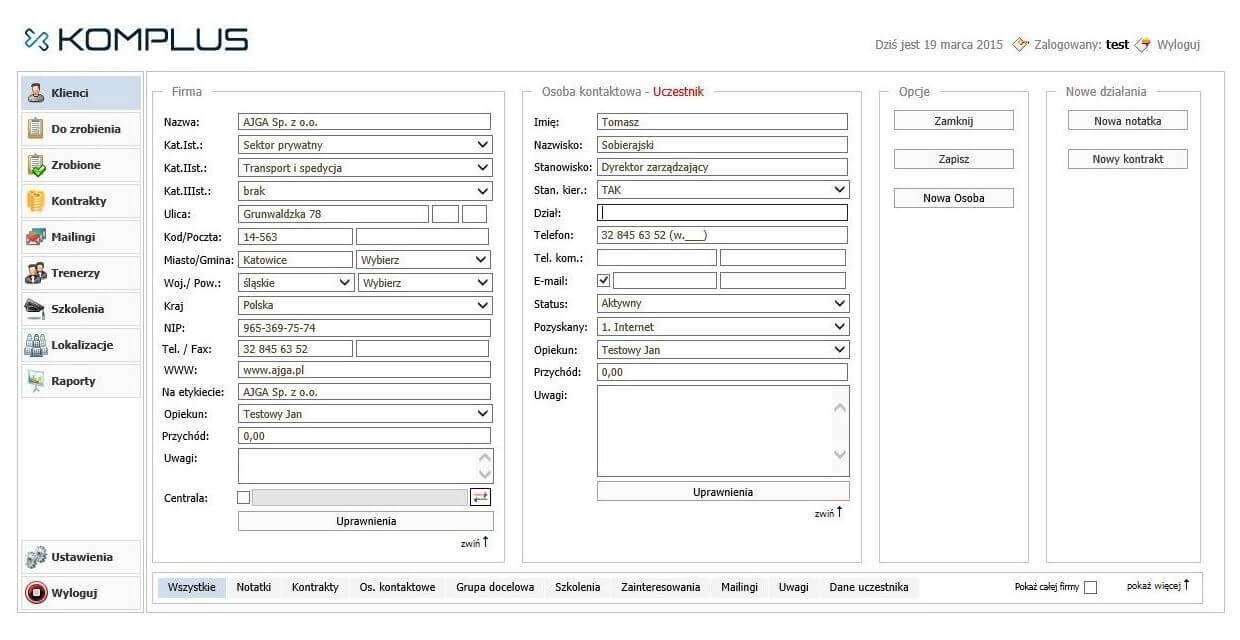The image size is (1240, 640).
Task: Click the Dział input field
Action: point(722,213)
